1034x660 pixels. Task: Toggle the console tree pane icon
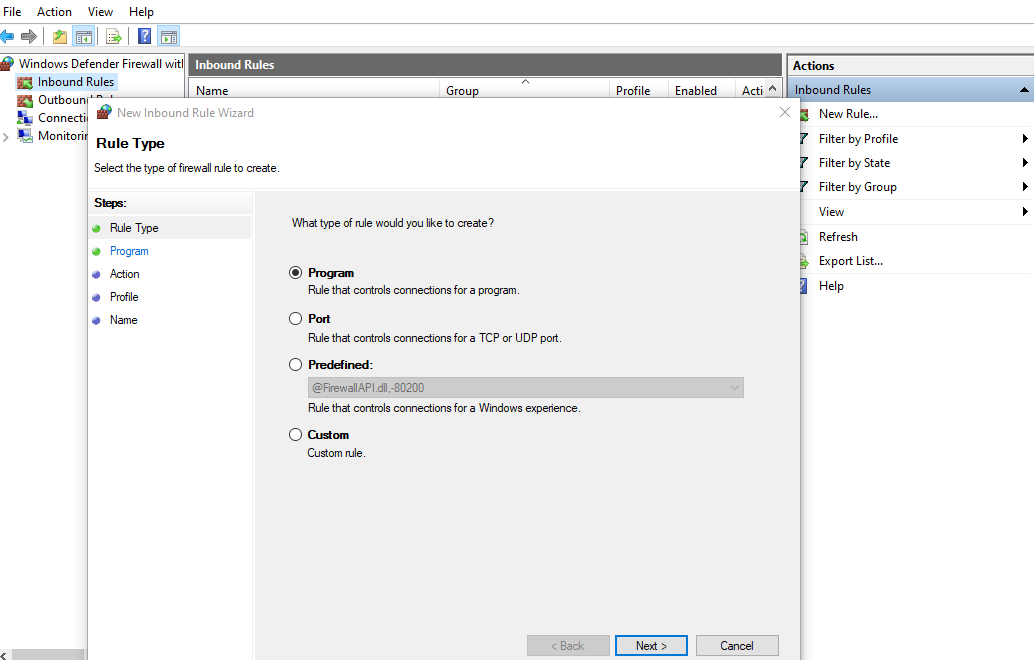click(85, 35)
